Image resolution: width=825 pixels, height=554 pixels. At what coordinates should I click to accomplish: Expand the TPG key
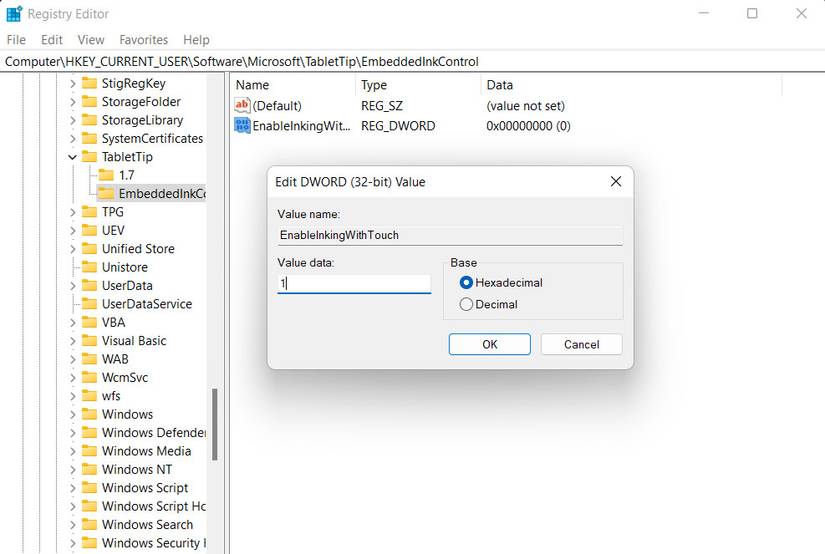point(73,212)
